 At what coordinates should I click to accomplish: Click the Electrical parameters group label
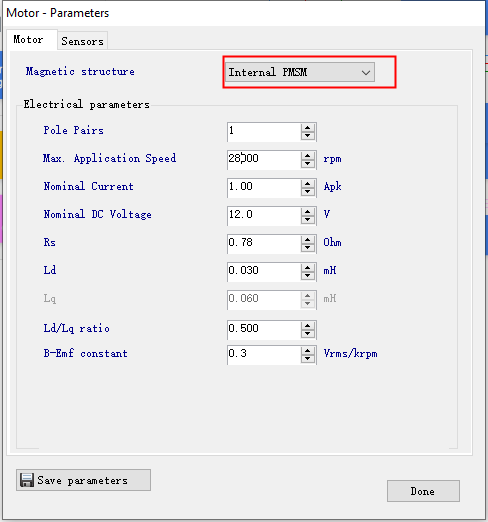pos(87,104)
